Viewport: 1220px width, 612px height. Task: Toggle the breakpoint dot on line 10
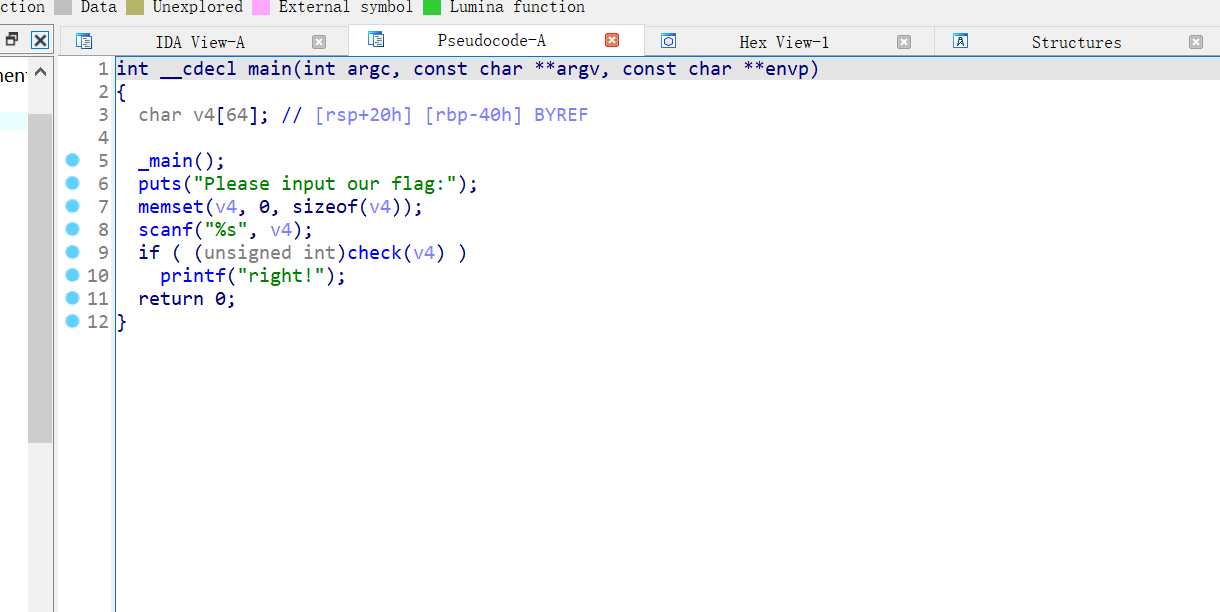(71, 275)
